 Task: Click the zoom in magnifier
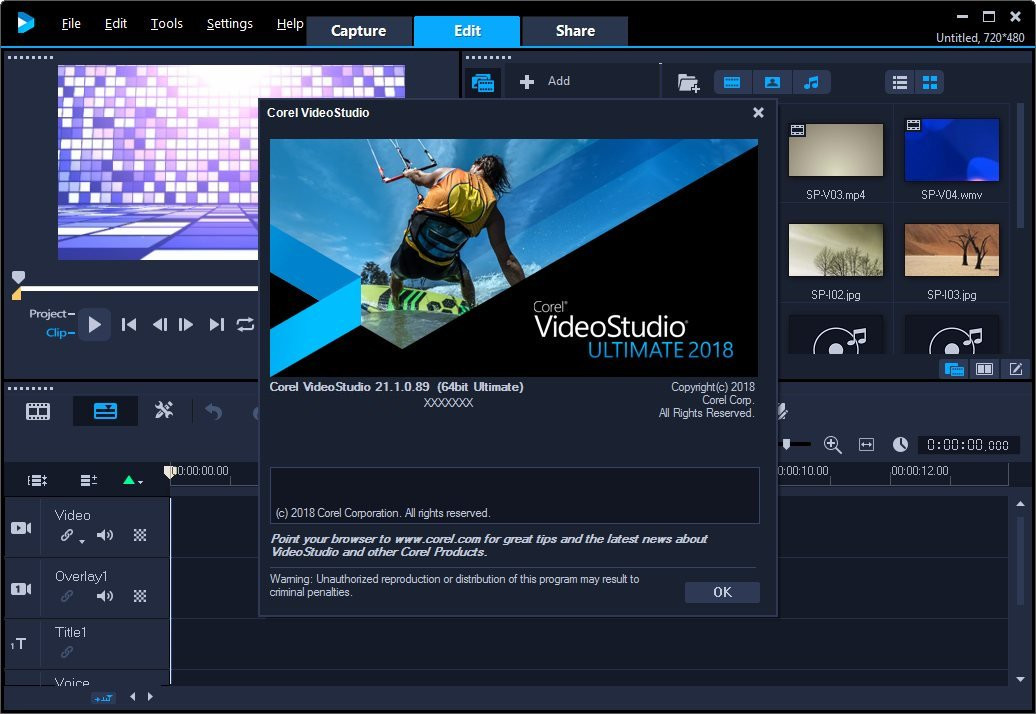click(x=832, y=445)
